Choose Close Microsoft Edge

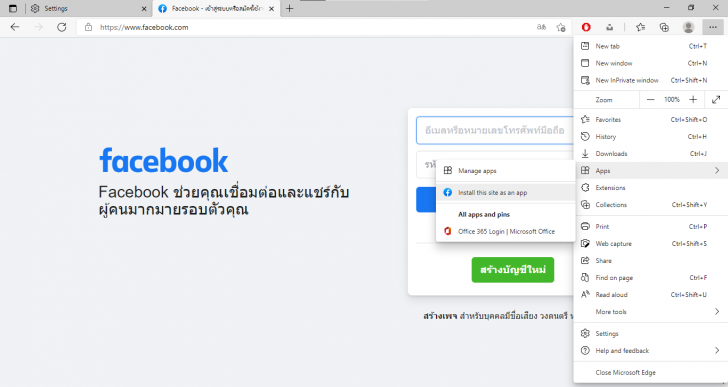click(650, 372)
